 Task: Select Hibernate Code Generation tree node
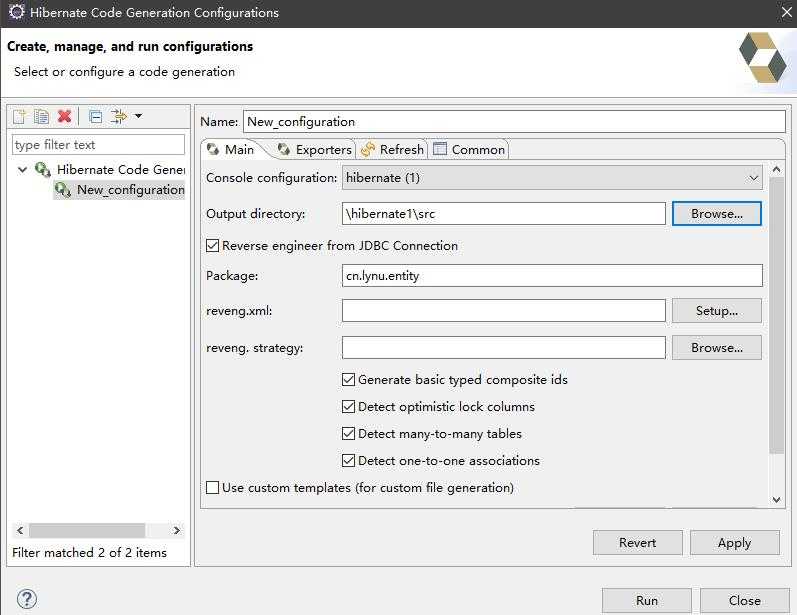coord(121,169)
